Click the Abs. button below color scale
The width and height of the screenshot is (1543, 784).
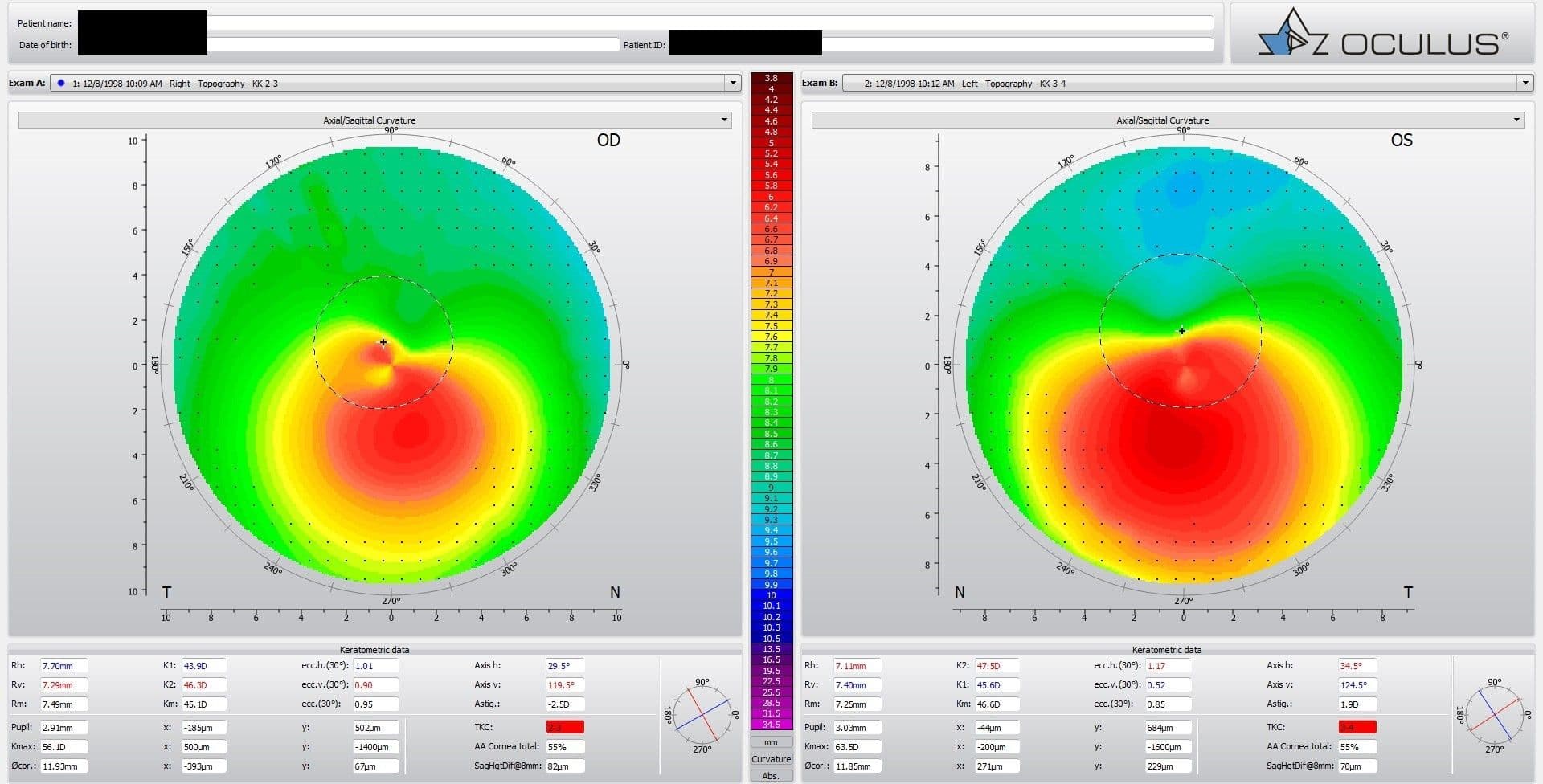771,776
